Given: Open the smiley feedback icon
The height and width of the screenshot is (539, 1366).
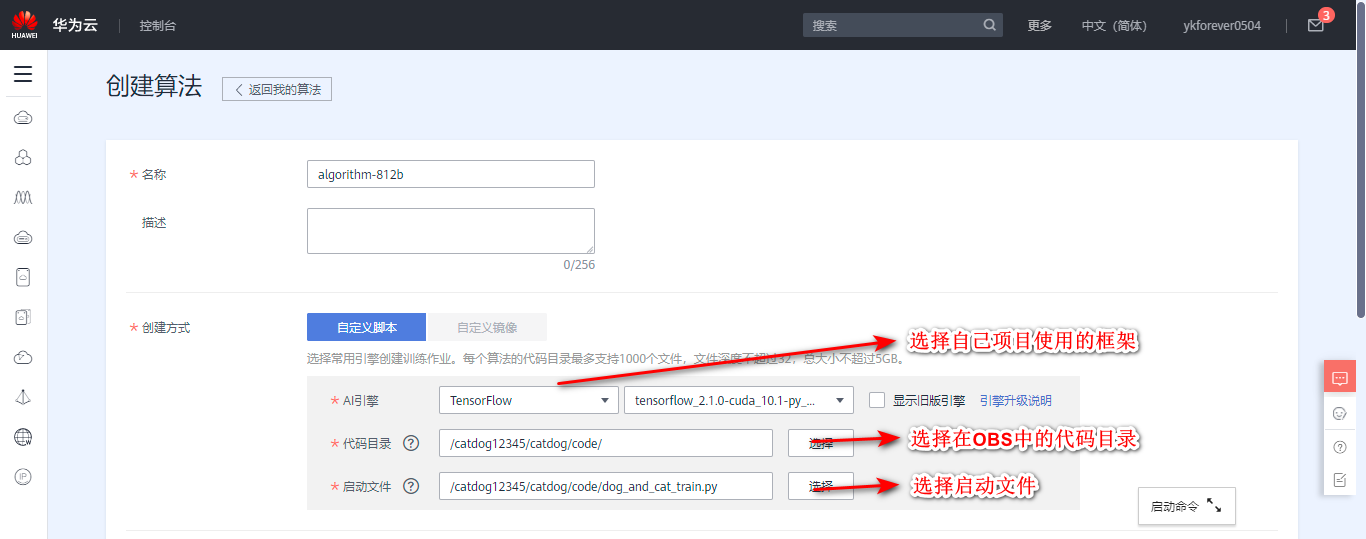Looking at the screenshot, I should 1340,413.
